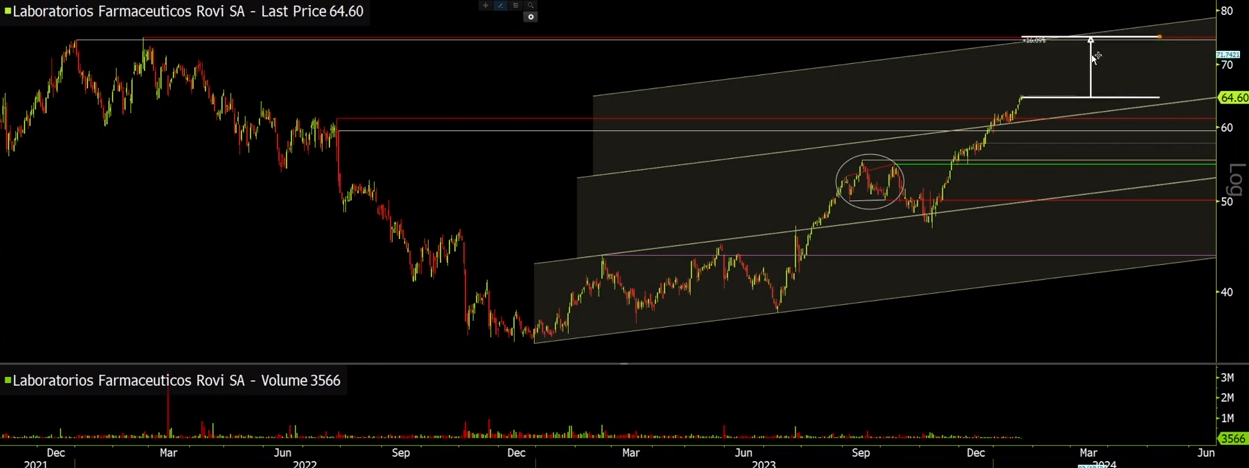1249x468 pixels.
Task: Toggle the highlighted pencil annotate tool
Action: click(501, 5)
